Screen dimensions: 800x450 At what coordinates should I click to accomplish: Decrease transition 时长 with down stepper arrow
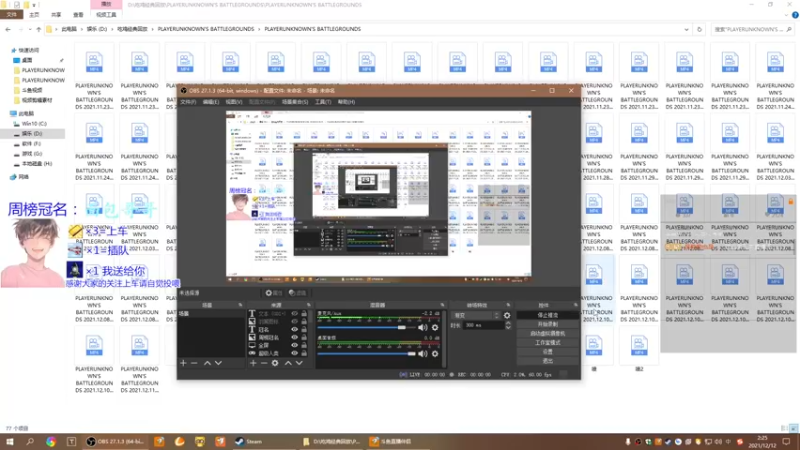(508, 327)
